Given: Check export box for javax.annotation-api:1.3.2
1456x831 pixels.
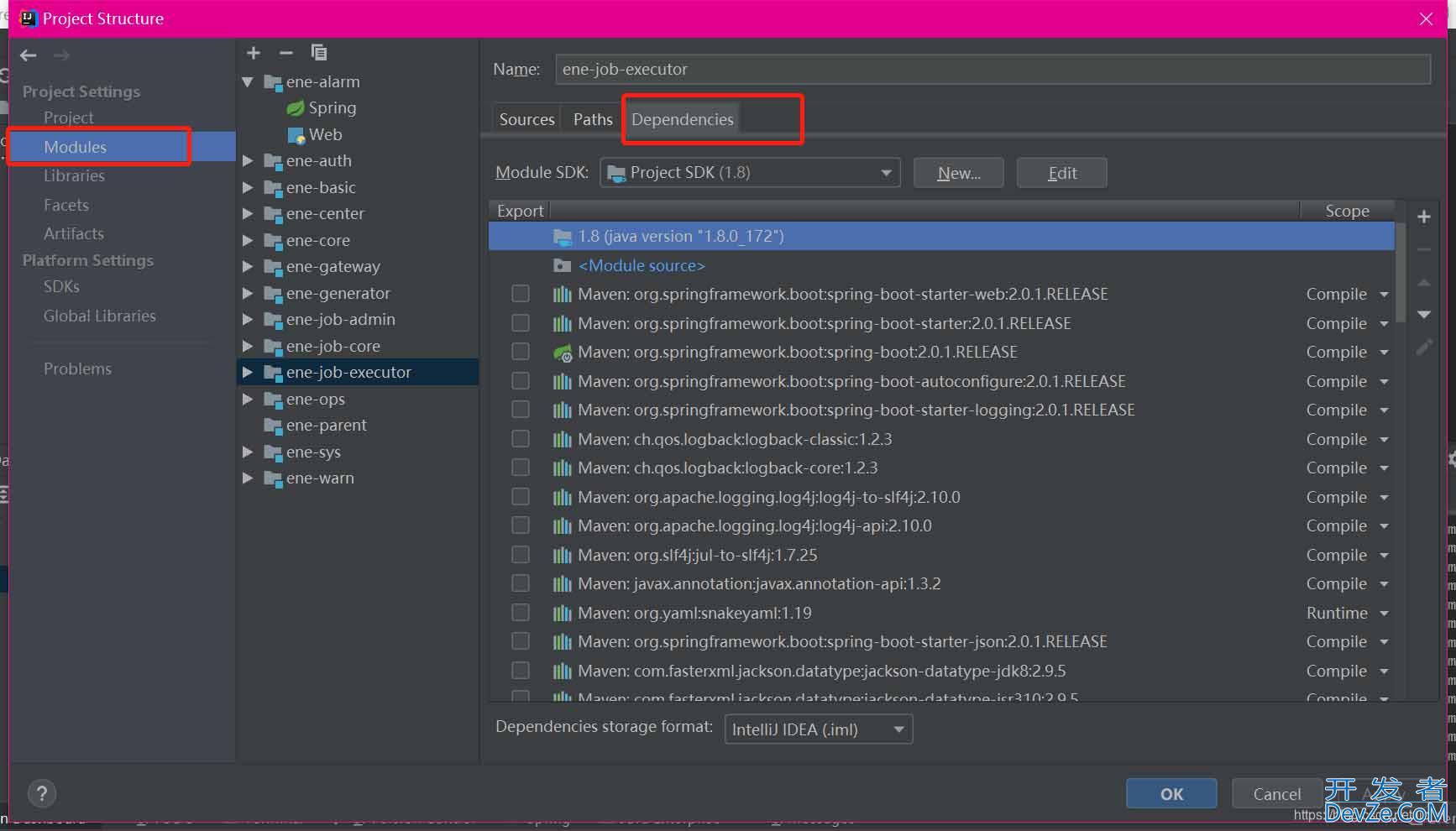Looking at the screenshot, I should [x=521, y=583].
